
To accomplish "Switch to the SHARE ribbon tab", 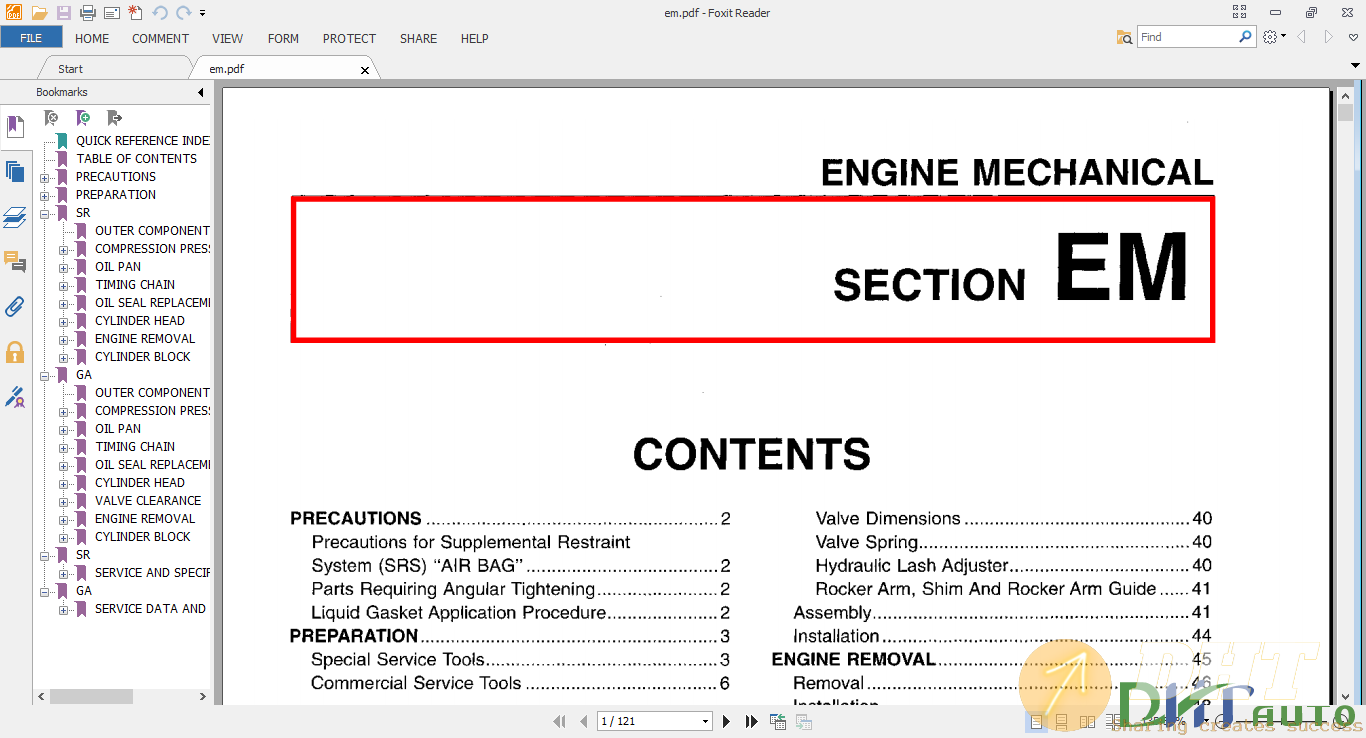I will [418, 38].
